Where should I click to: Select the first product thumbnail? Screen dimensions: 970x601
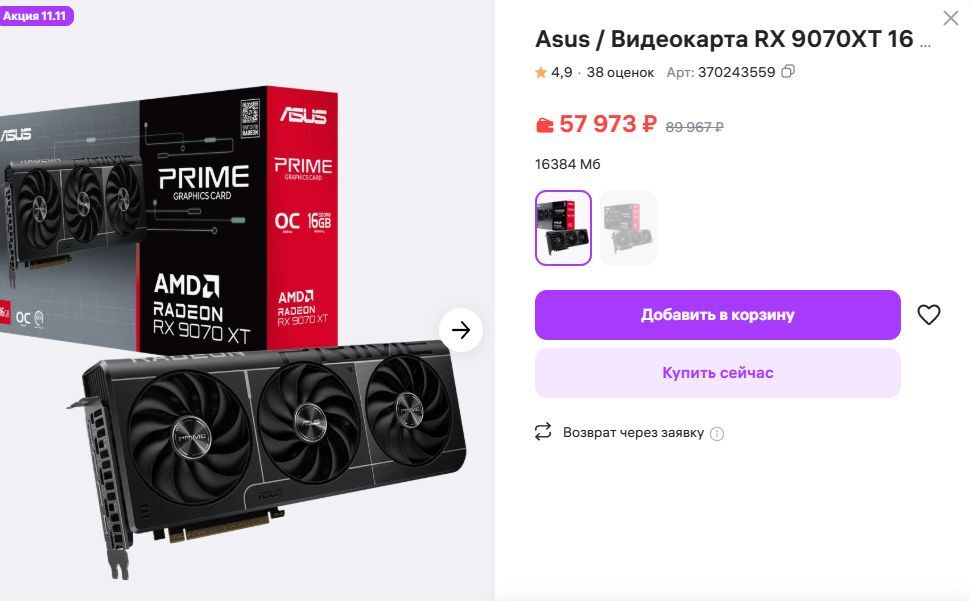pos(563,228)
